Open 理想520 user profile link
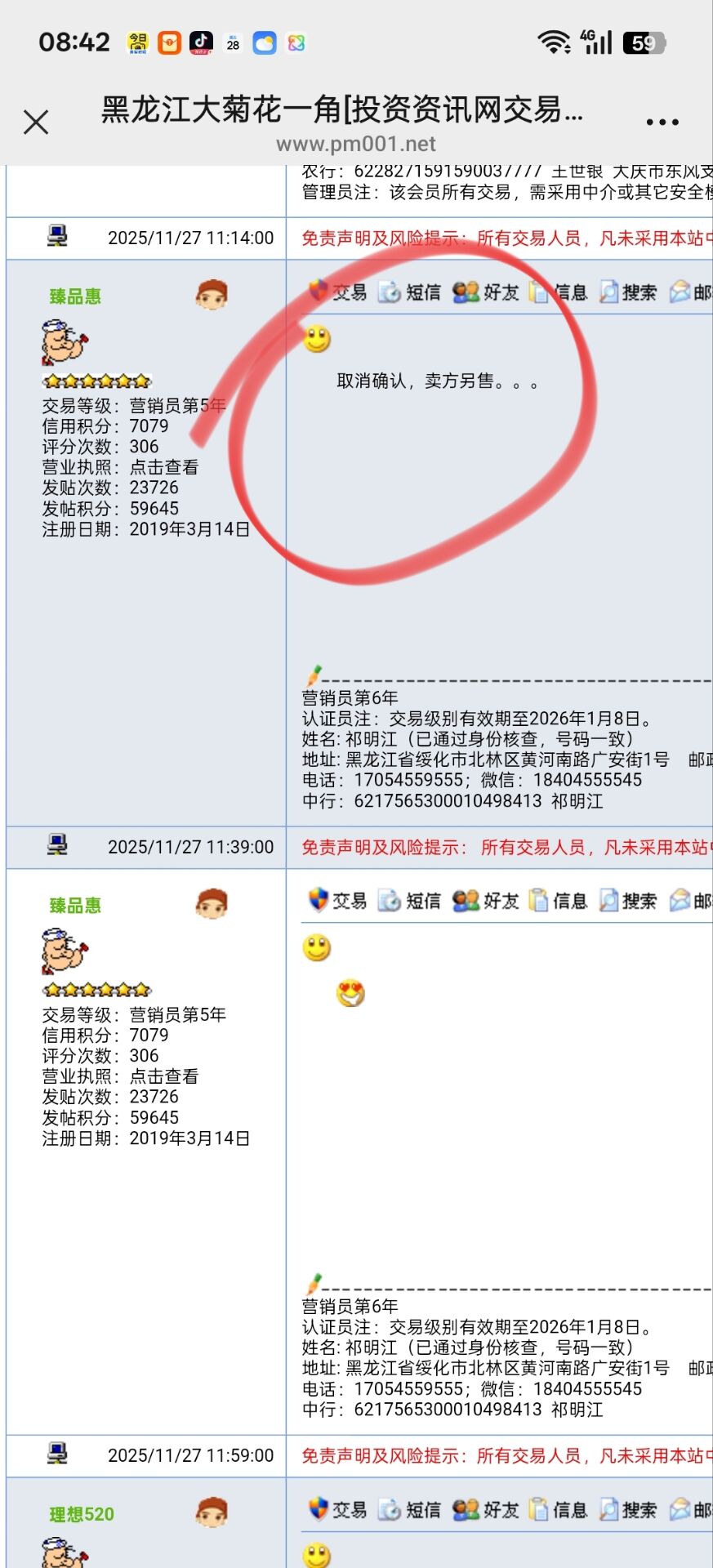Screen dimensions: 713x1568 (82, 1514)
